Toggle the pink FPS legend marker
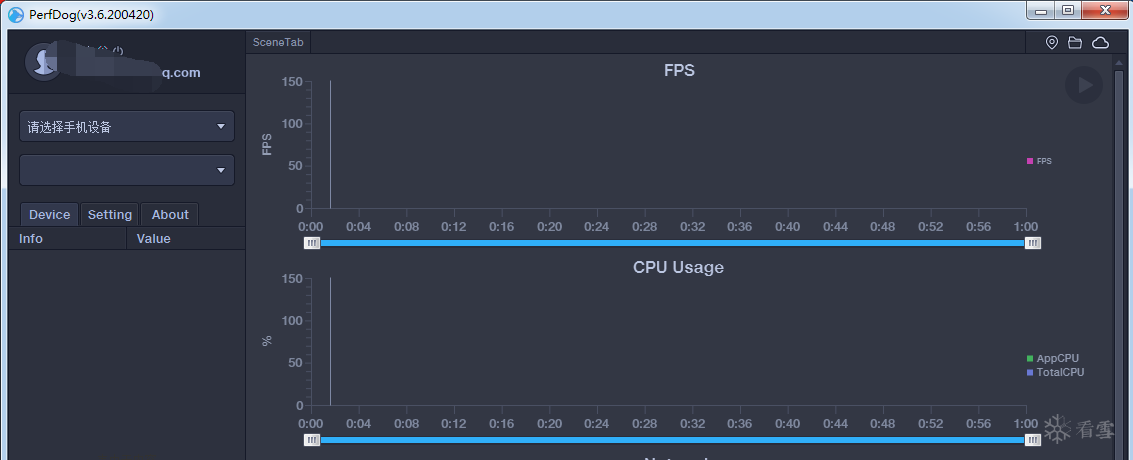 (x=1030, y=161)
